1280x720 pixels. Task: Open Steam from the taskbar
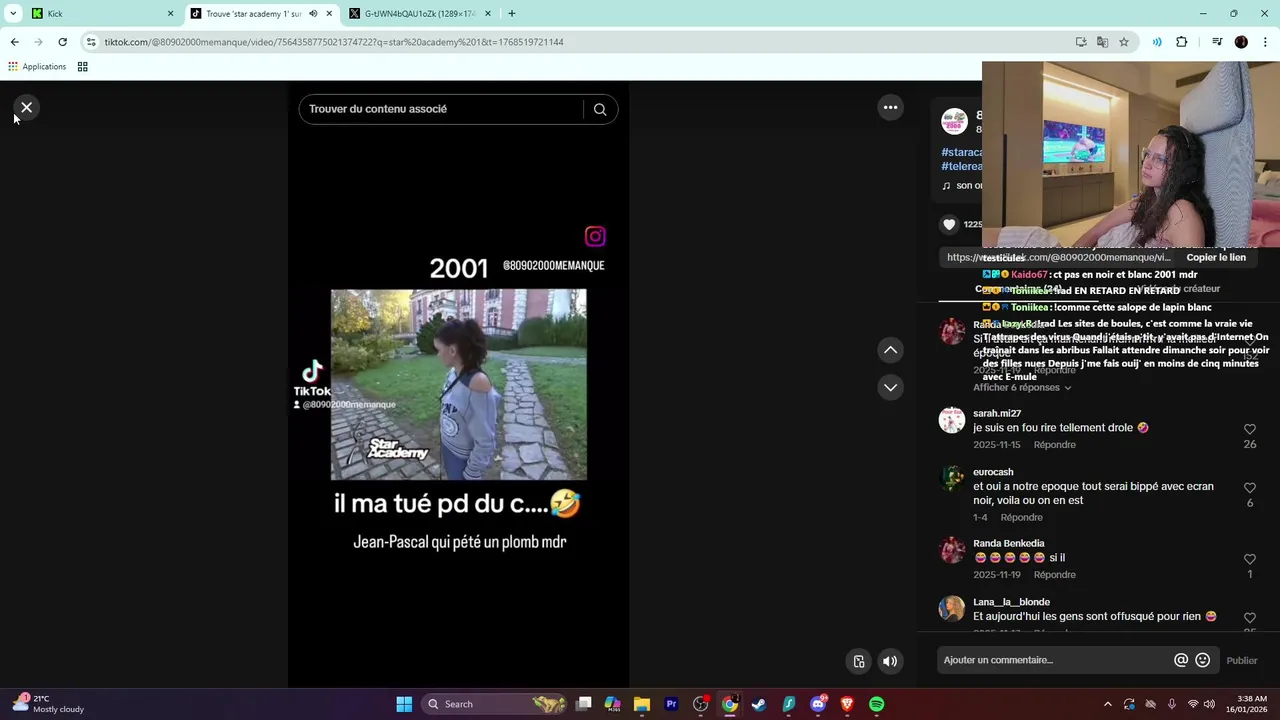click(759, 704)
